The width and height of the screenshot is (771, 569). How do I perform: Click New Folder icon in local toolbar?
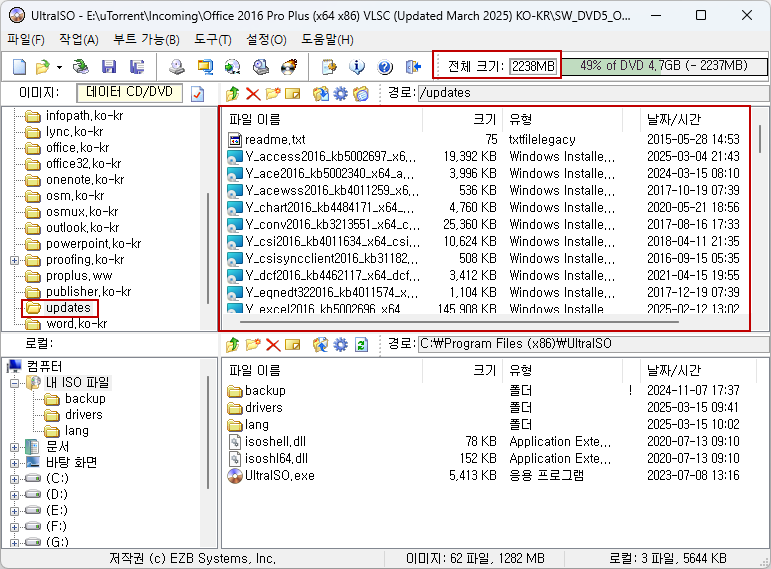pyautogui.click(x=253, y=344)
